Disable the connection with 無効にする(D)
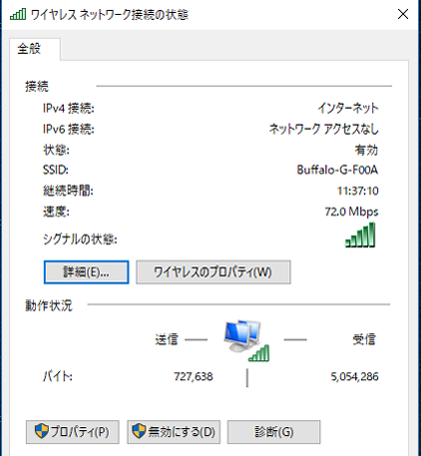 [174, 432]
